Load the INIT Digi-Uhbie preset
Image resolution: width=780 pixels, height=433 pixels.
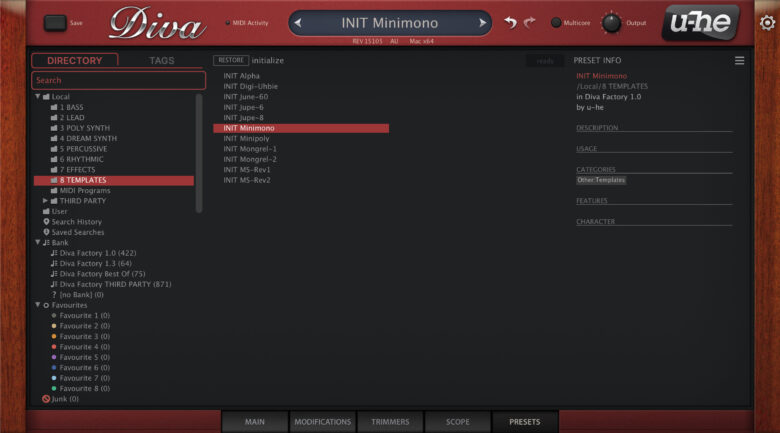coord(250,86)
